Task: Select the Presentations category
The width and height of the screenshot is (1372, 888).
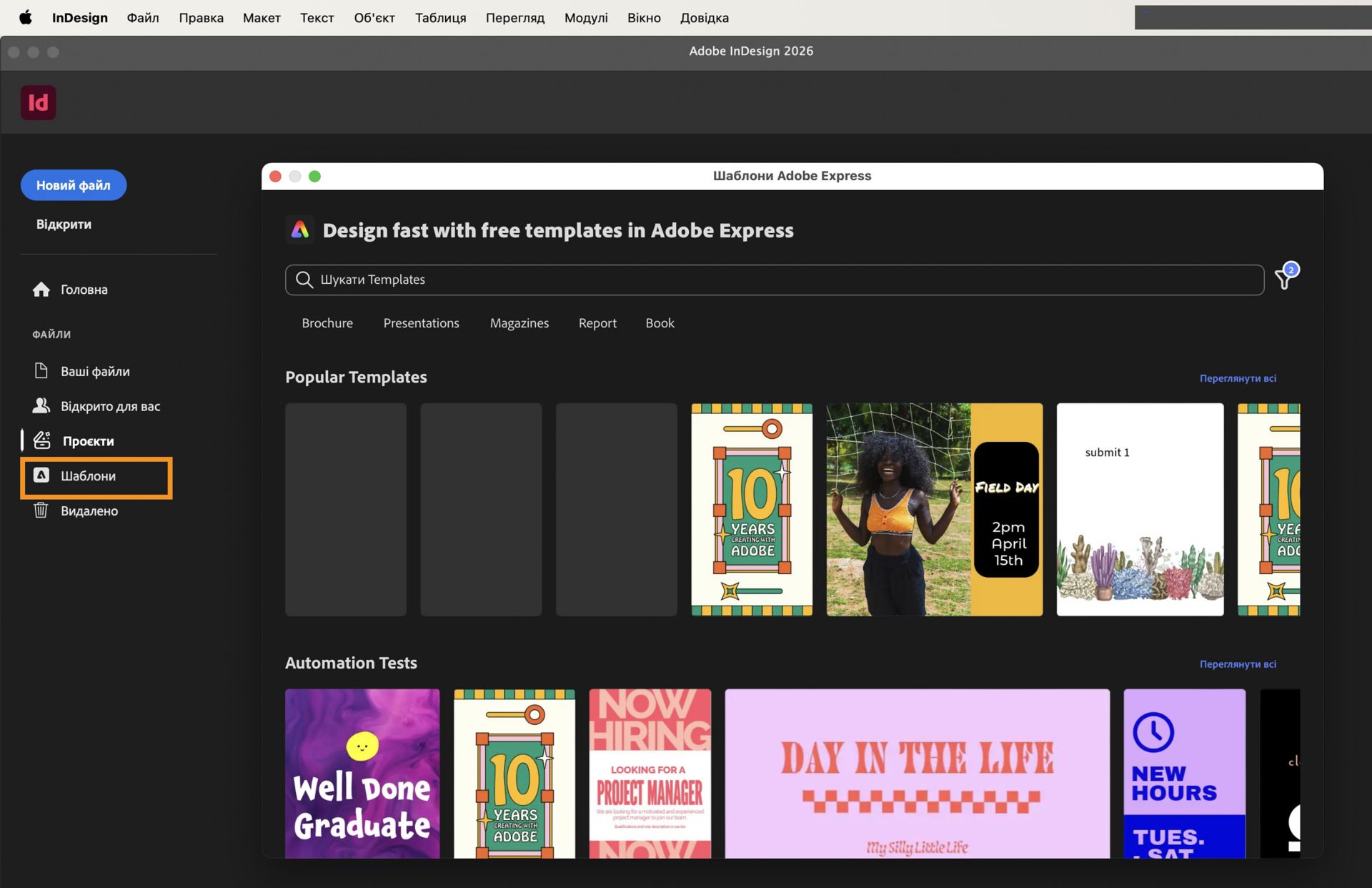Action: click(x=421, y=322)
